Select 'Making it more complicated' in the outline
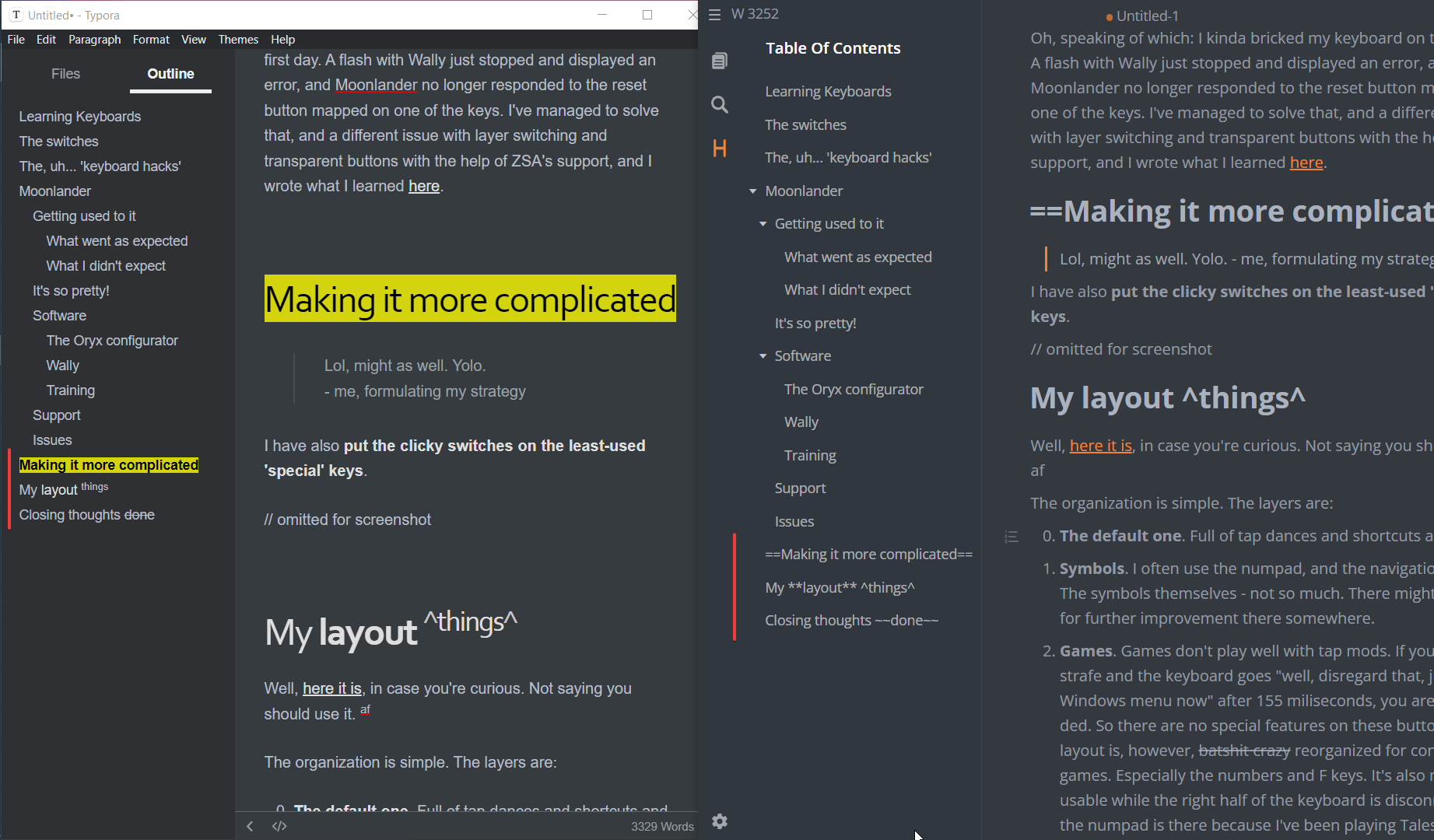 coord(108,464)
